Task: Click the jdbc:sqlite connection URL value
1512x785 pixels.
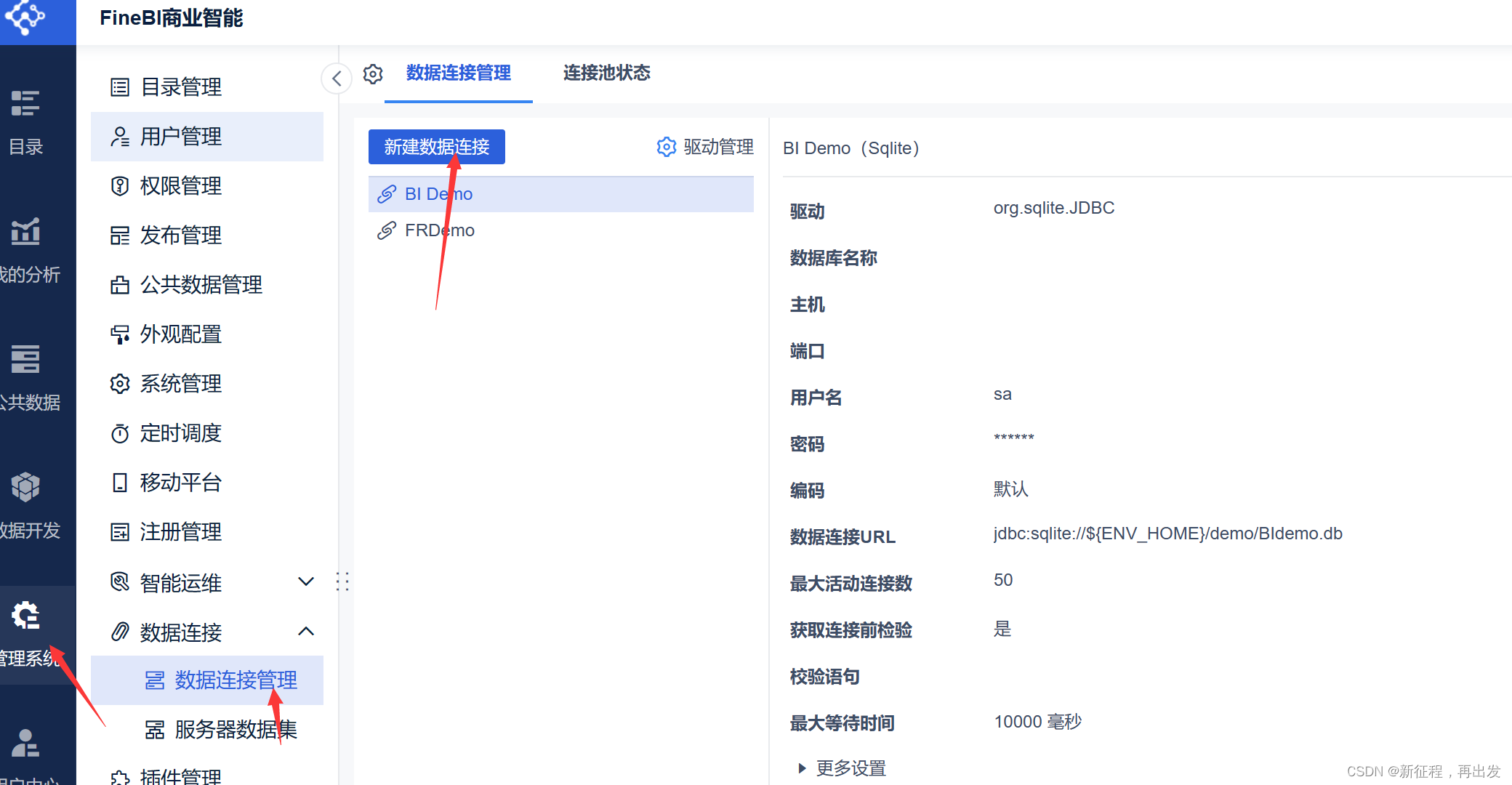Action: point(1167,534)
